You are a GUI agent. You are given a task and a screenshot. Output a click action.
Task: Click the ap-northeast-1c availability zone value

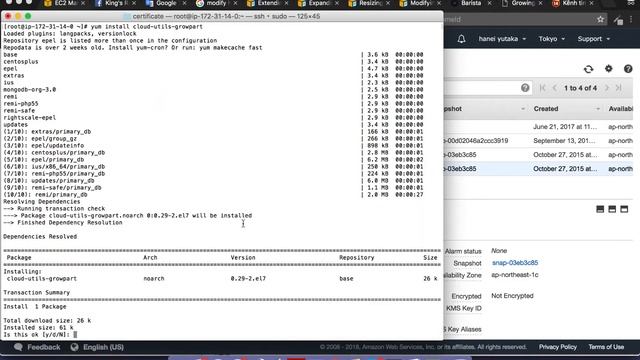tap(515, 275)
